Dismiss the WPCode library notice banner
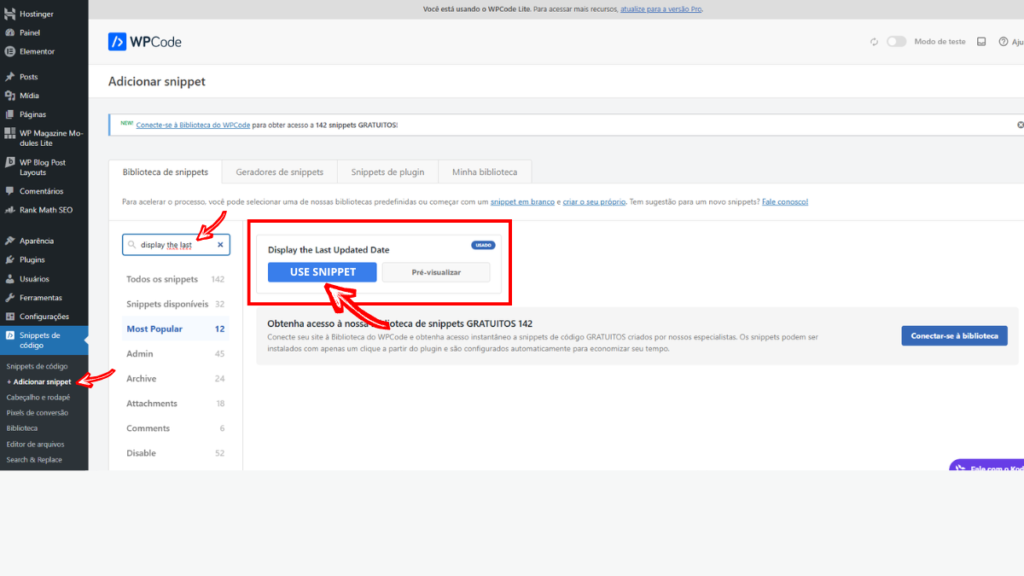The image size is (1024, 576). tap(1020, 125)
